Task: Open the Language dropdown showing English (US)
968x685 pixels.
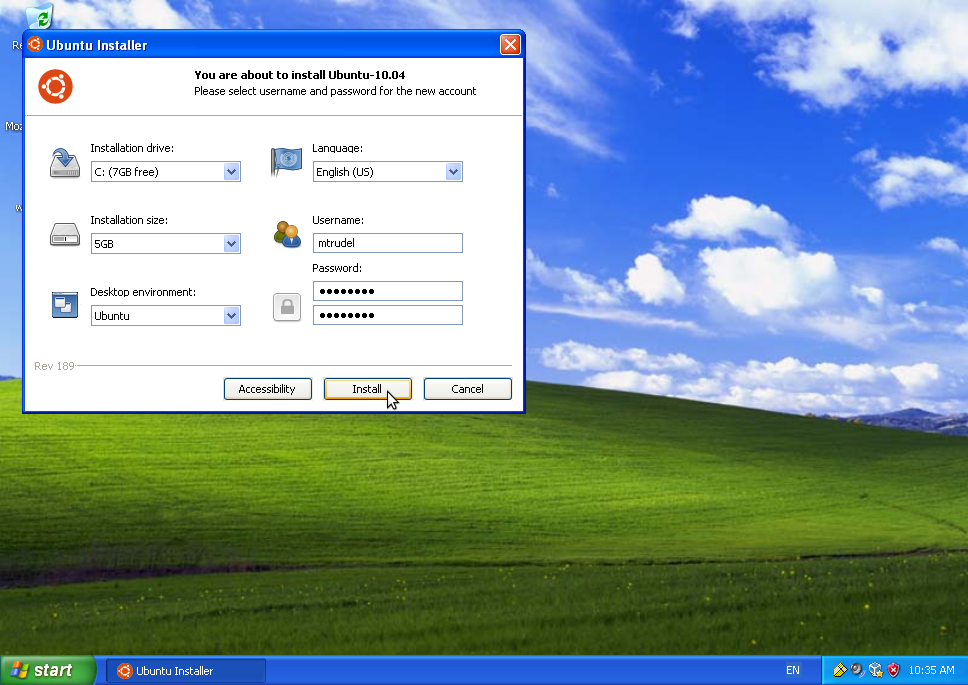Action: pyautogui.click(x=388, y=172)
